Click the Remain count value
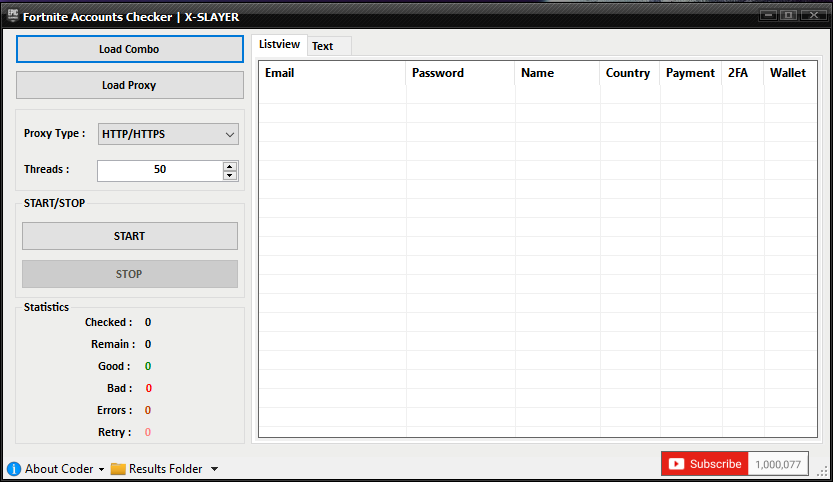The image size is (833, 482). pos(148,344)
